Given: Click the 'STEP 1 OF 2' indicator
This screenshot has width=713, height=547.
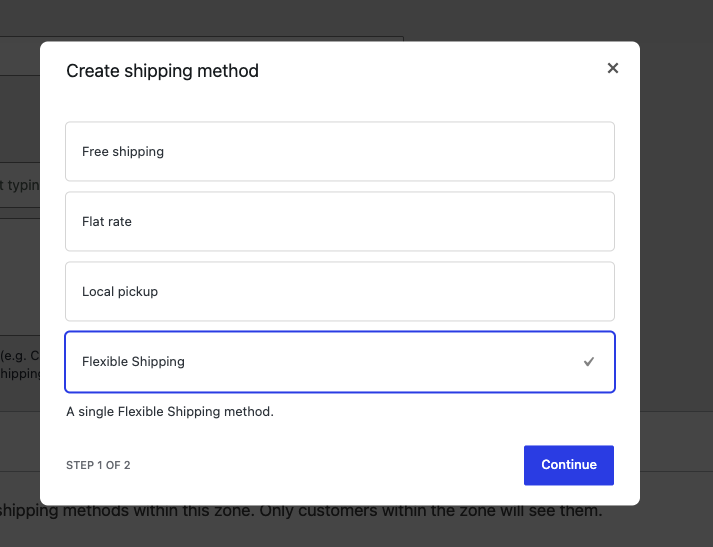Looking at the screenshot, I should point(98,465).
